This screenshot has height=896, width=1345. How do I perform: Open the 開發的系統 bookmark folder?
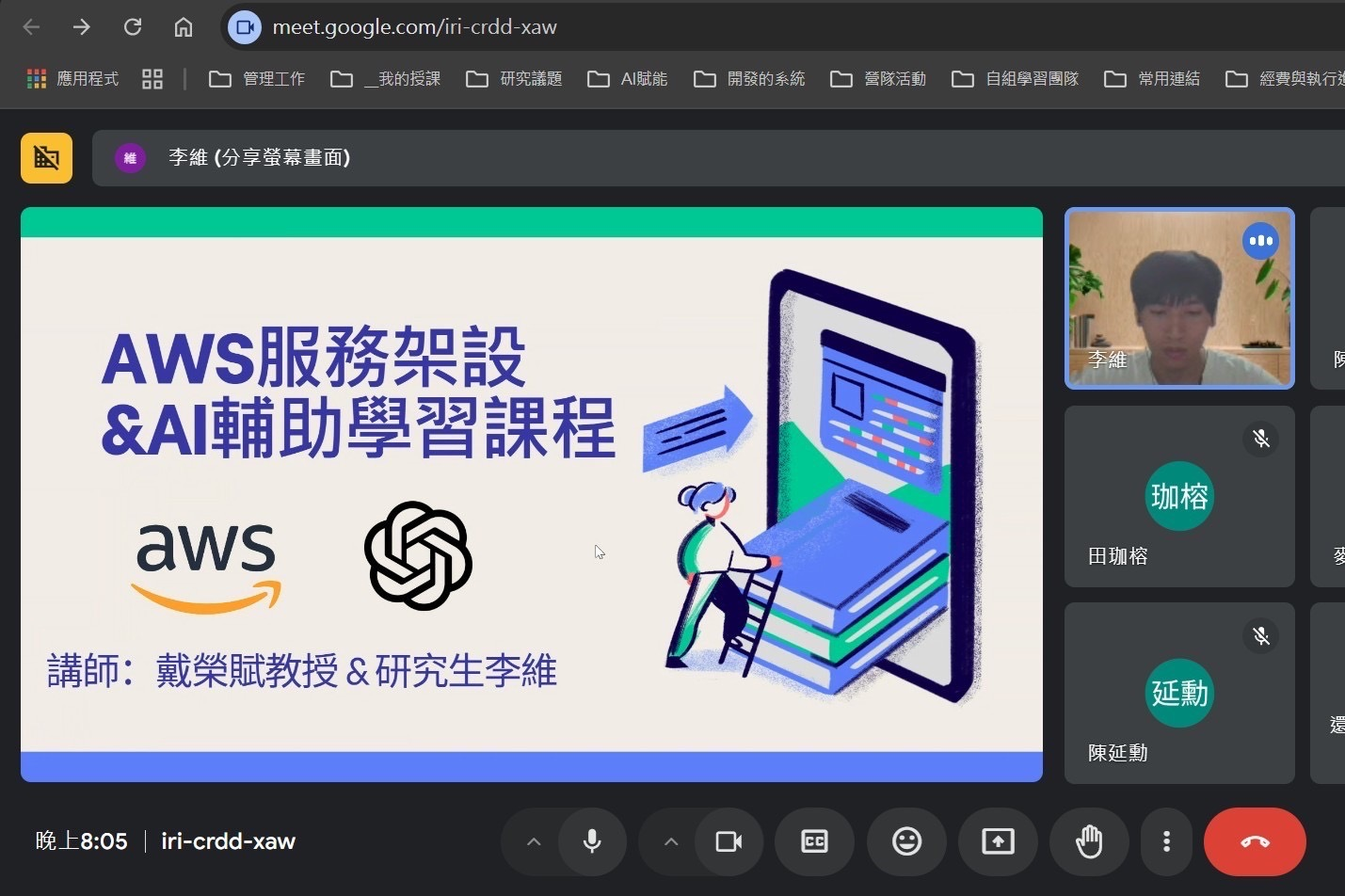[749, 79]
